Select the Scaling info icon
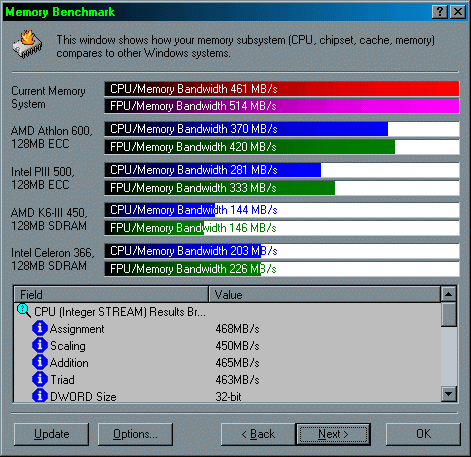The image size is (471, 457). (x=40, y=345)
